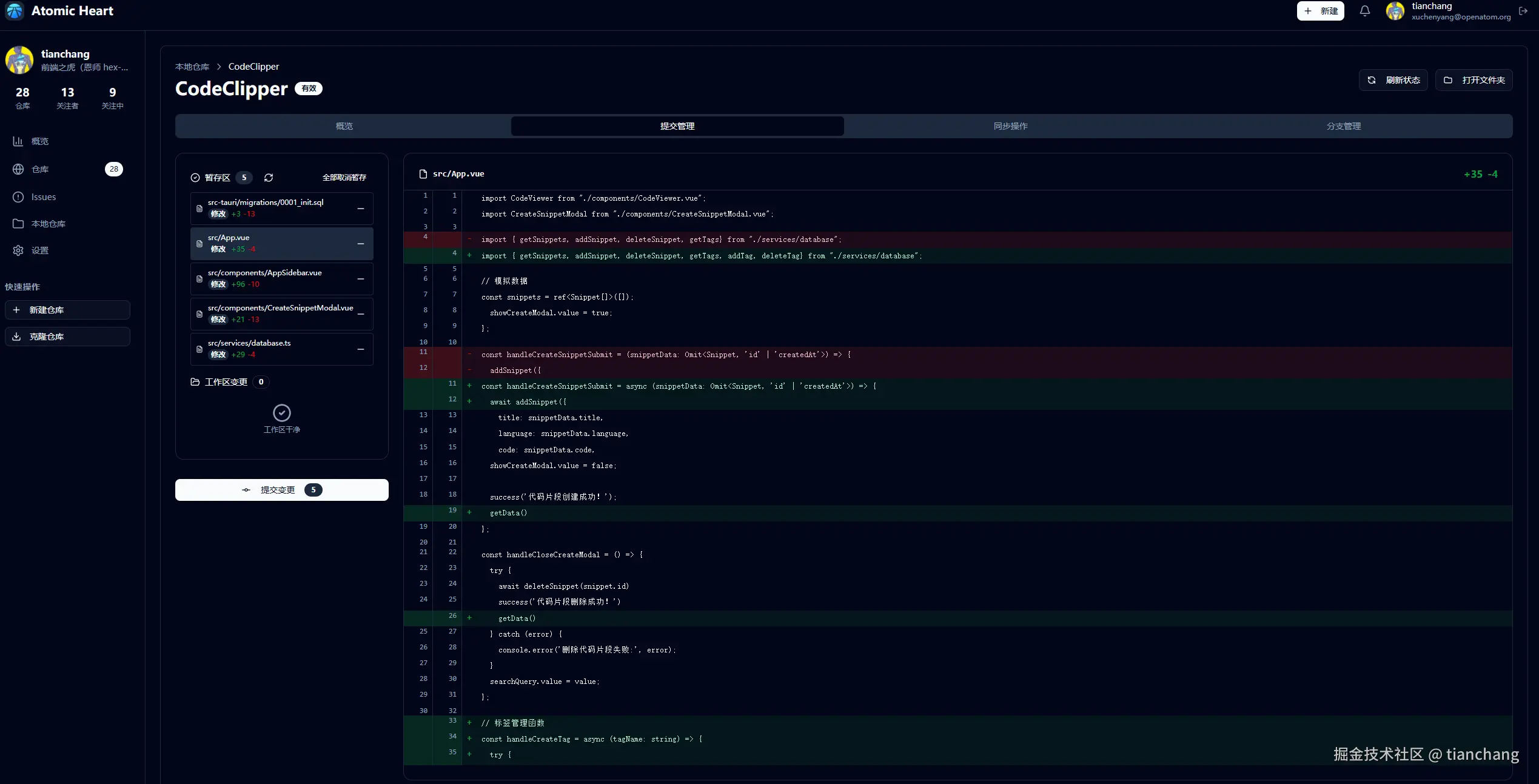
Task: Click the breadcrumb 本地仓库 link
Action: click(x=192, y=67)
